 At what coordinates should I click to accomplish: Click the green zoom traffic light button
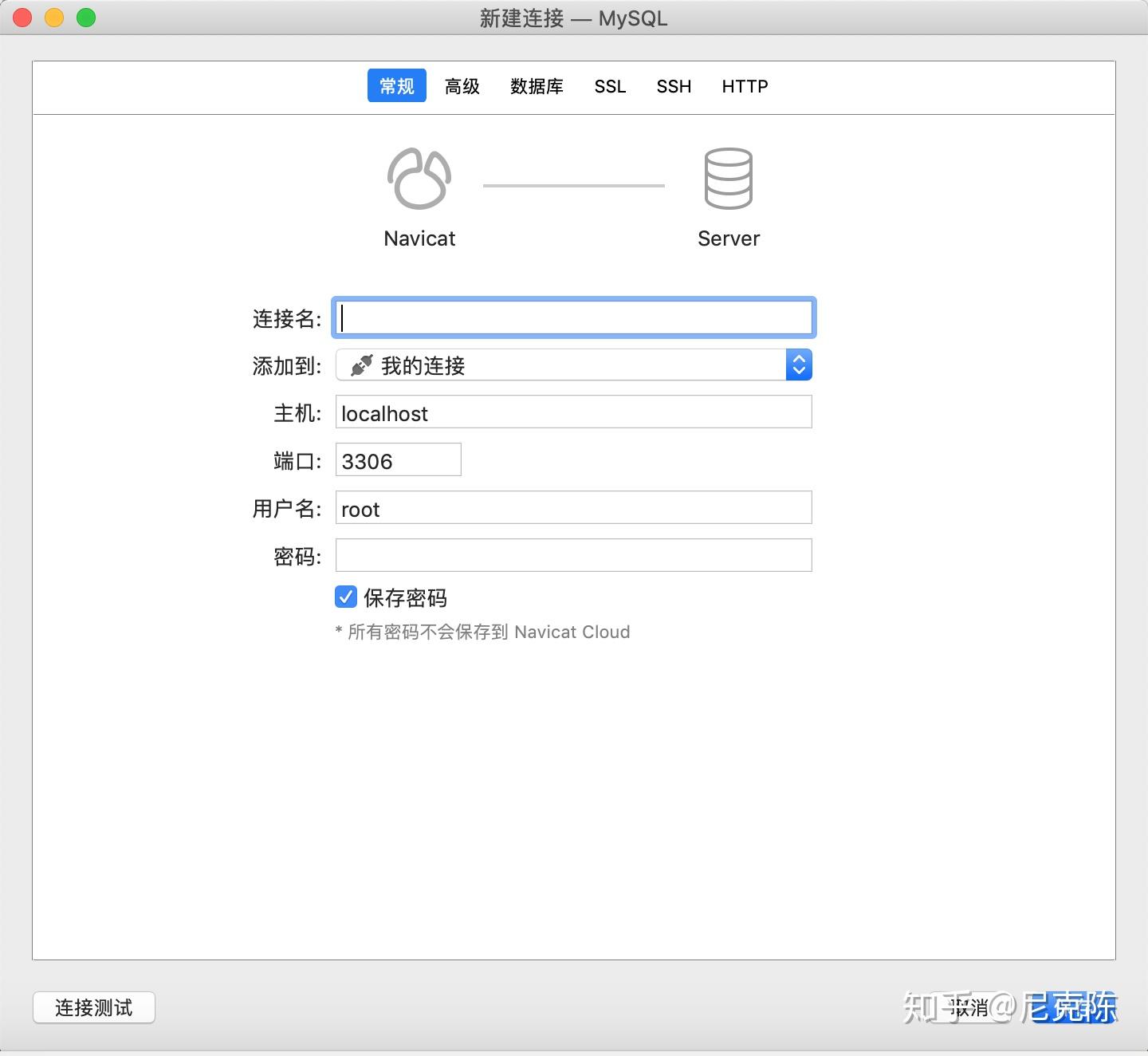pyautogui.click(x=85, y=17)
